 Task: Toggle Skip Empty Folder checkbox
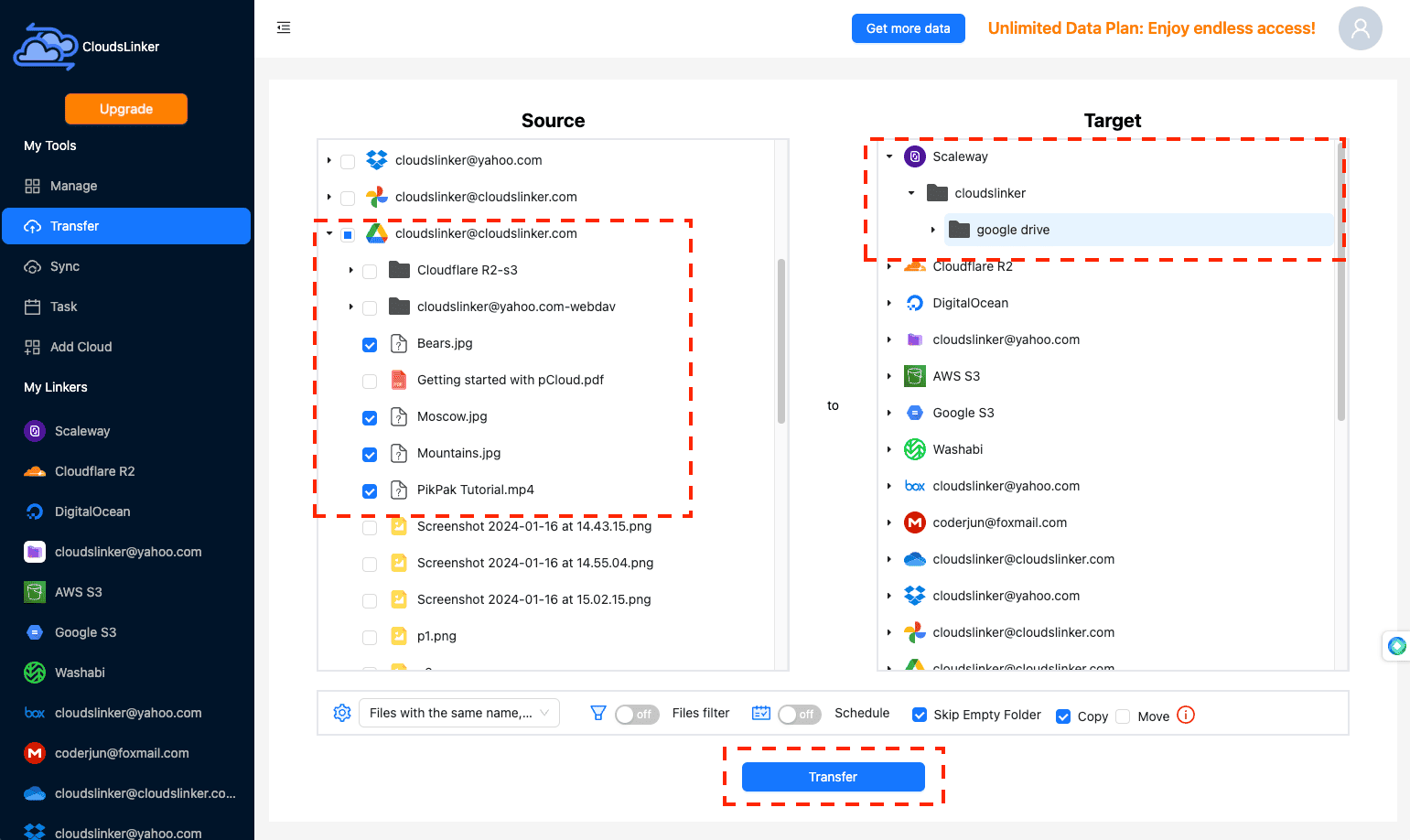(920, 715)
